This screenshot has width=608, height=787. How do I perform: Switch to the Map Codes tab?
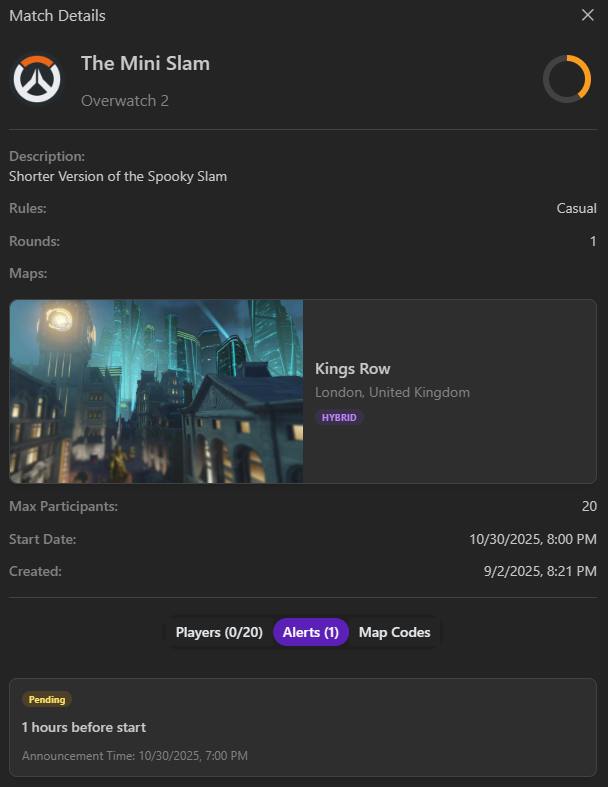394,632
